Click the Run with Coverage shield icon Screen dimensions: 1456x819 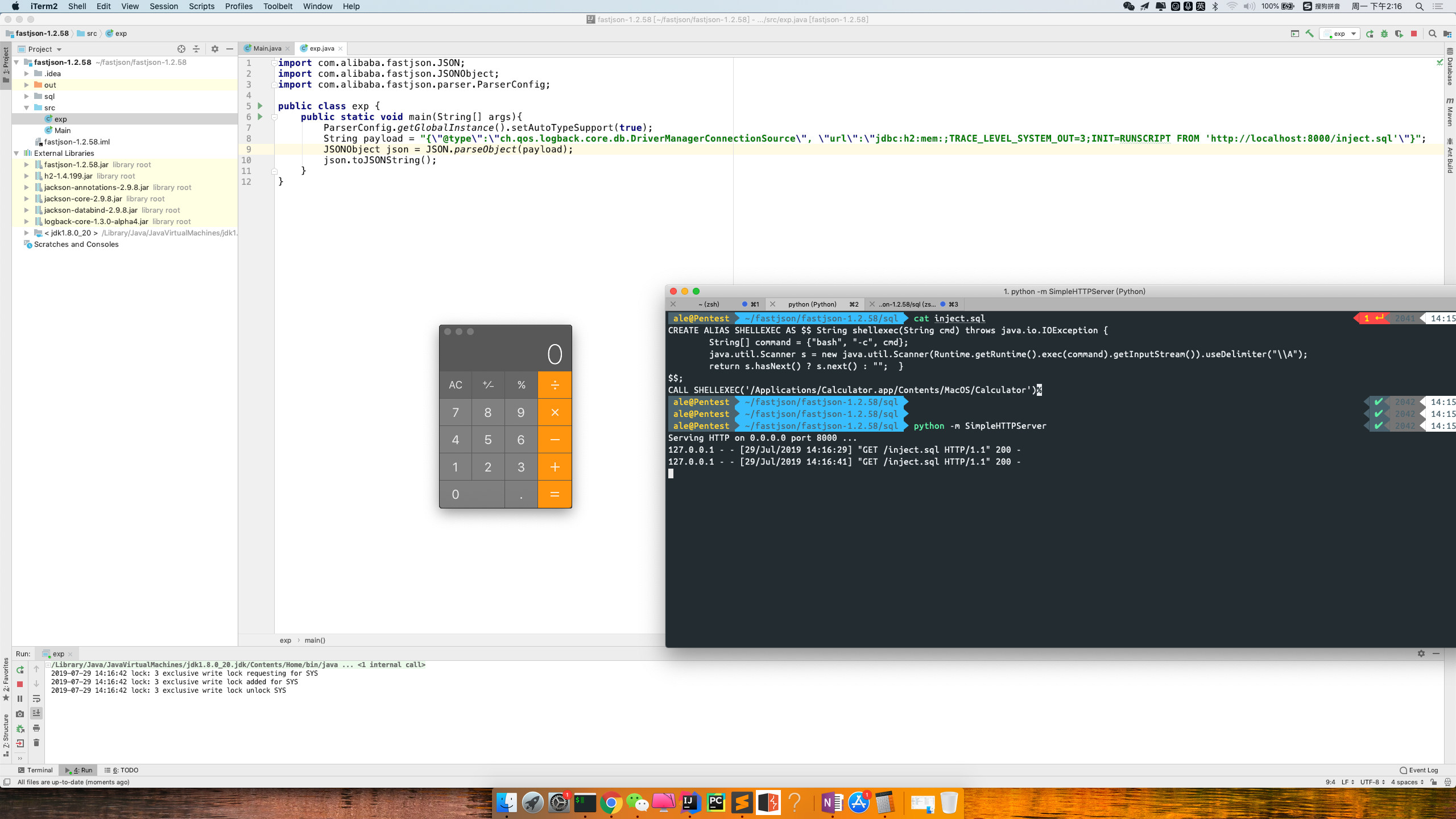1399,34
